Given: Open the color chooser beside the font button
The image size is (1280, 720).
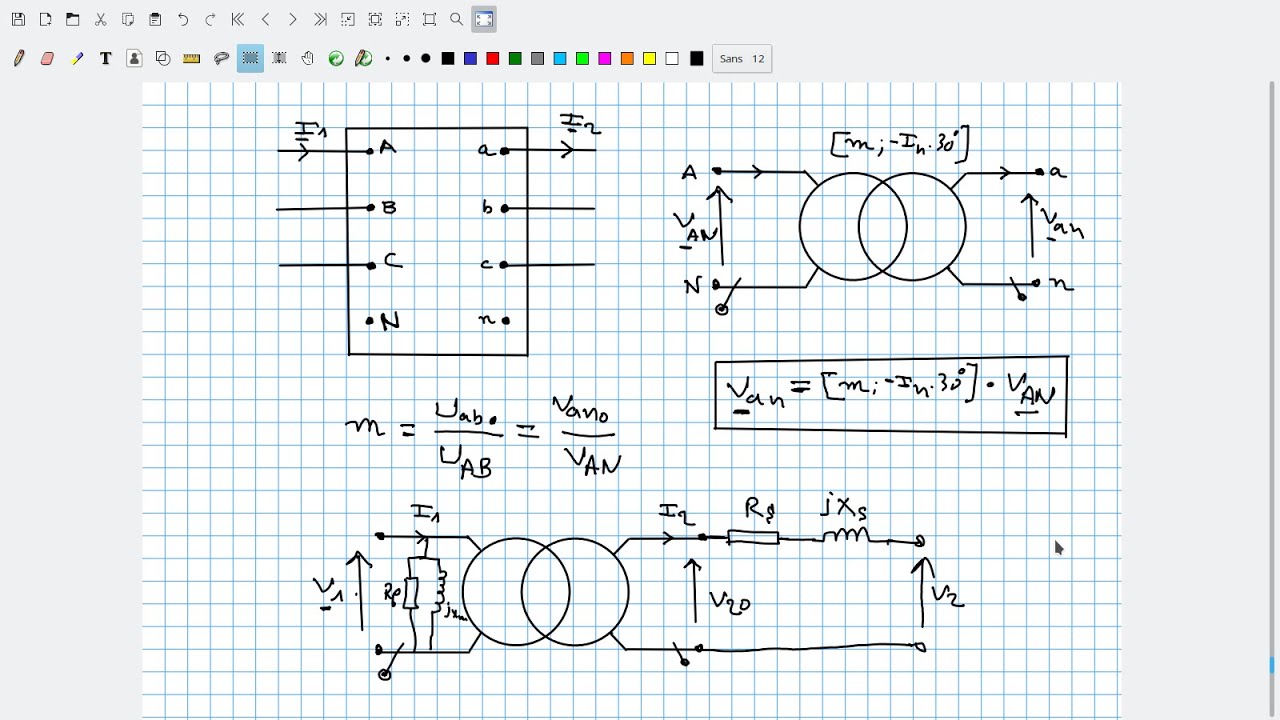Looking at the screenshot, I should [x=697, y=59].
